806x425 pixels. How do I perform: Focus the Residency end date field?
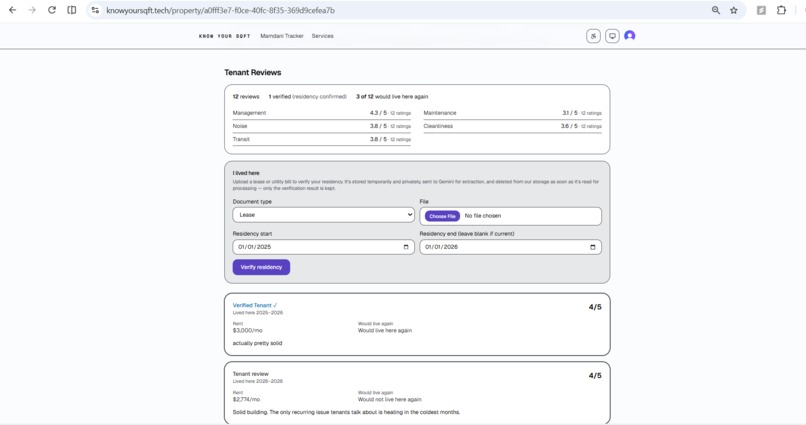[510, 247]
